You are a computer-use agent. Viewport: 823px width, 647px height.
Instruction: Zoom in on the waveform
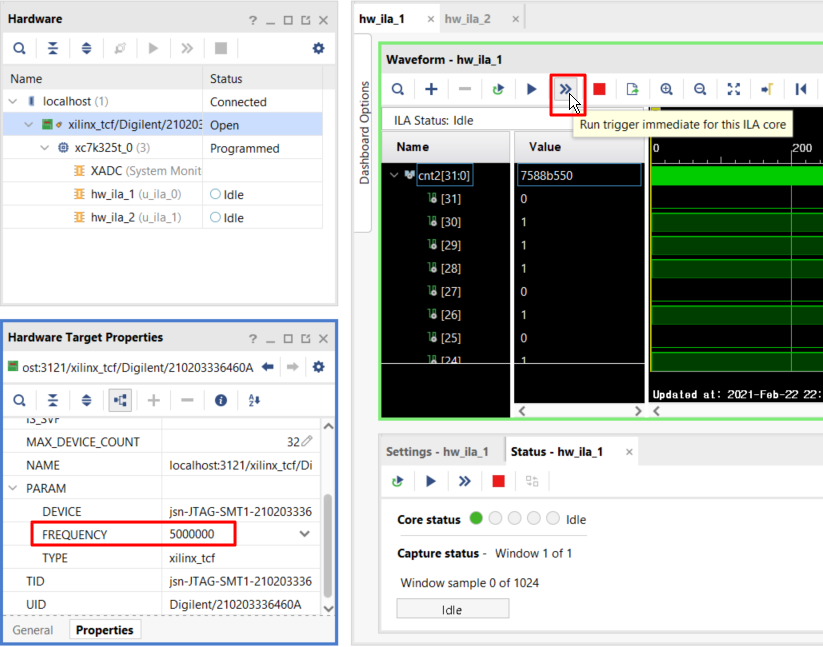[x=667, y=89]
